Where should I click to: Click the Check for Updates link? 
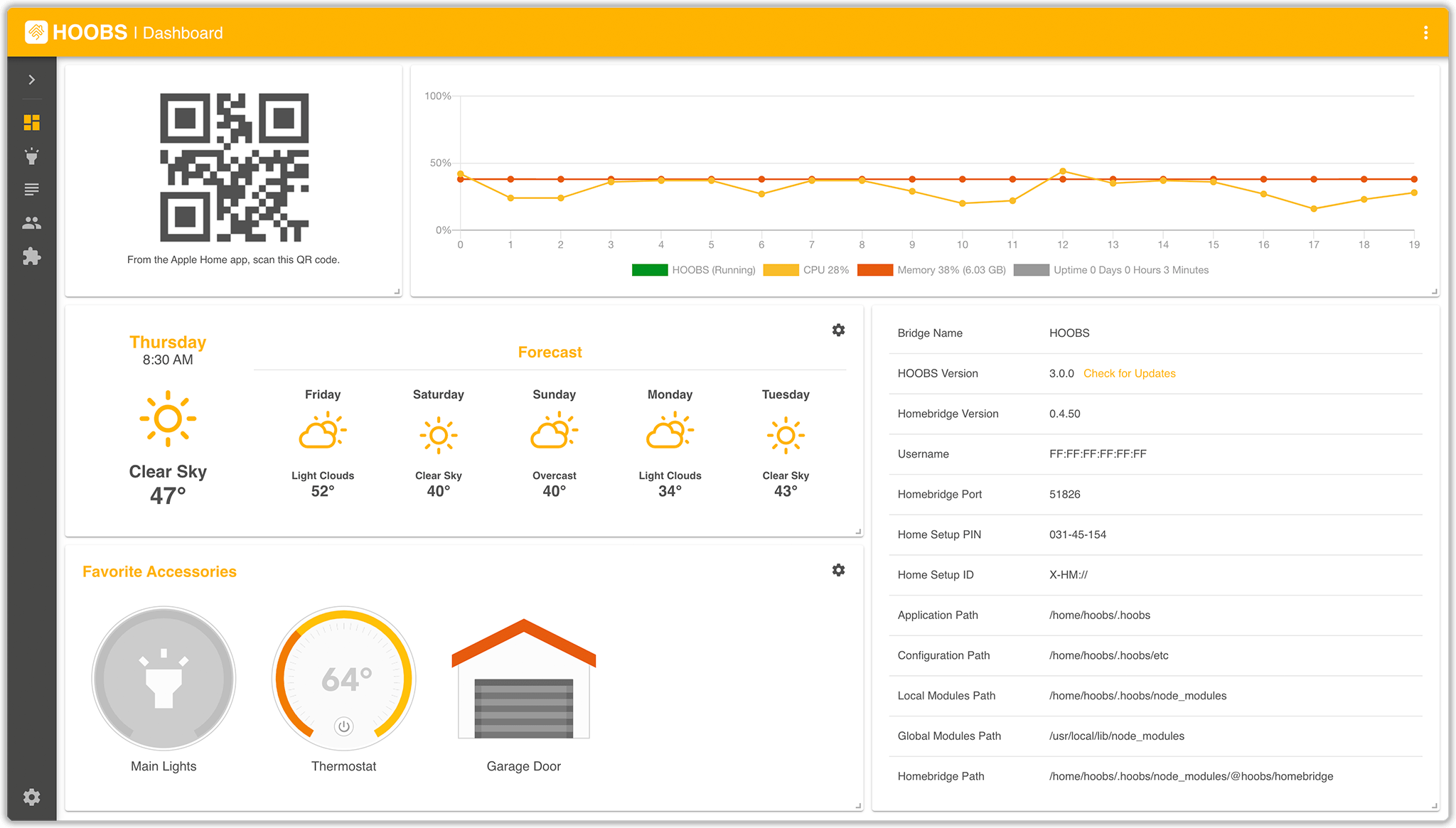coord(1129,373)
